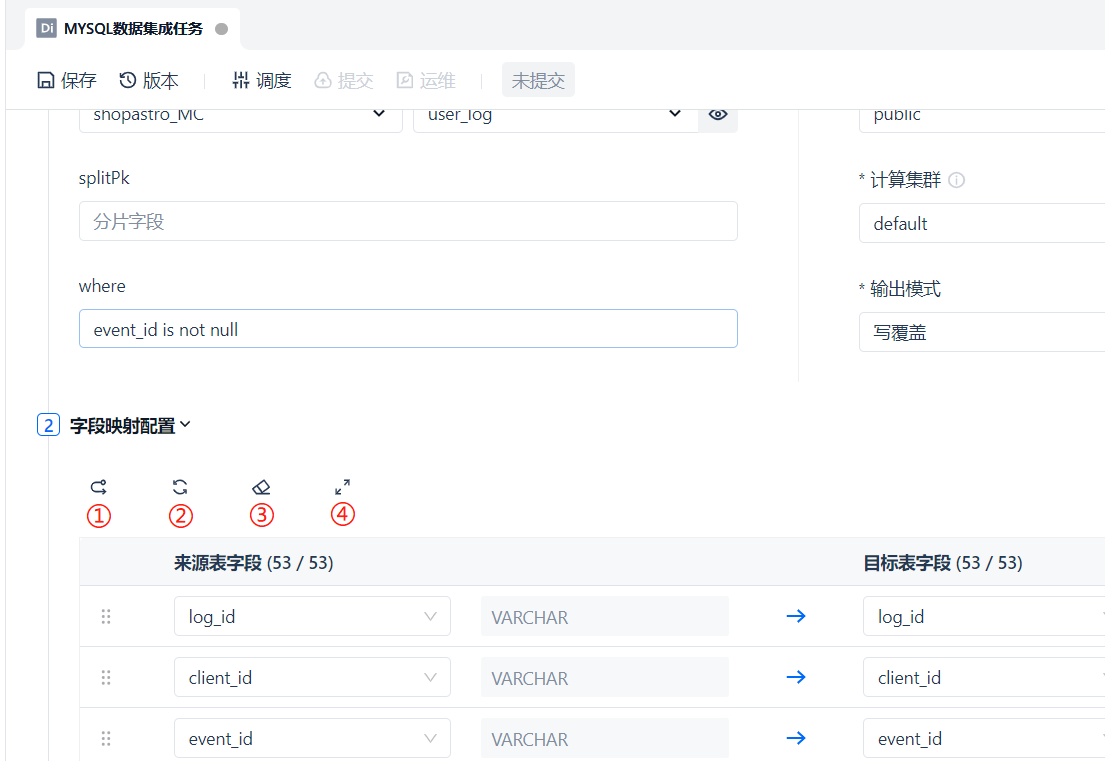The image size is (1105, 761).
Task: Click the mapping arrow in event_id row
Action: (796, 739)
